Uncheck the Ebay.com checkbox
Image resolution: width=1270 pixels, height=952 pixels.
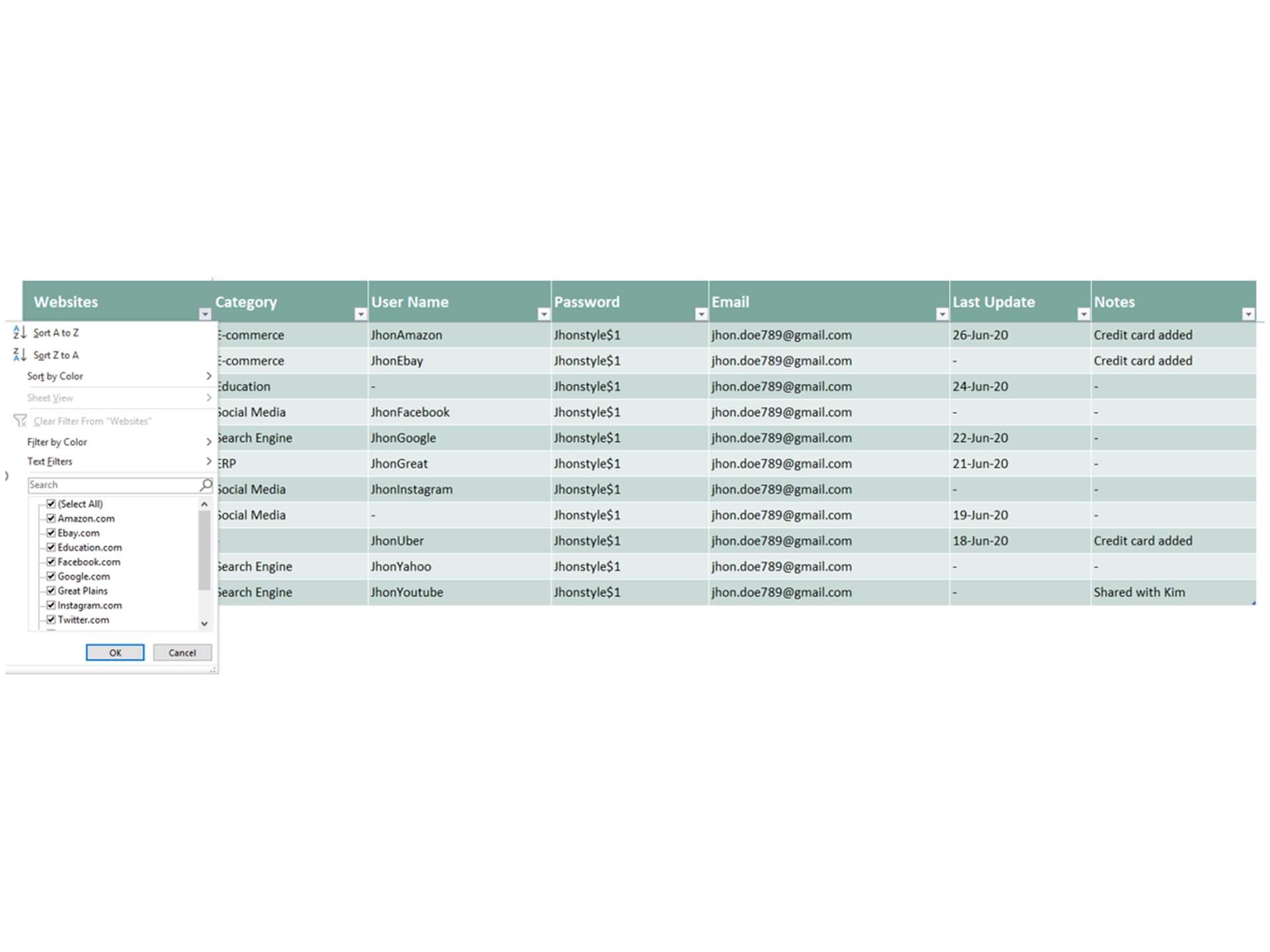tap(51, 533)
